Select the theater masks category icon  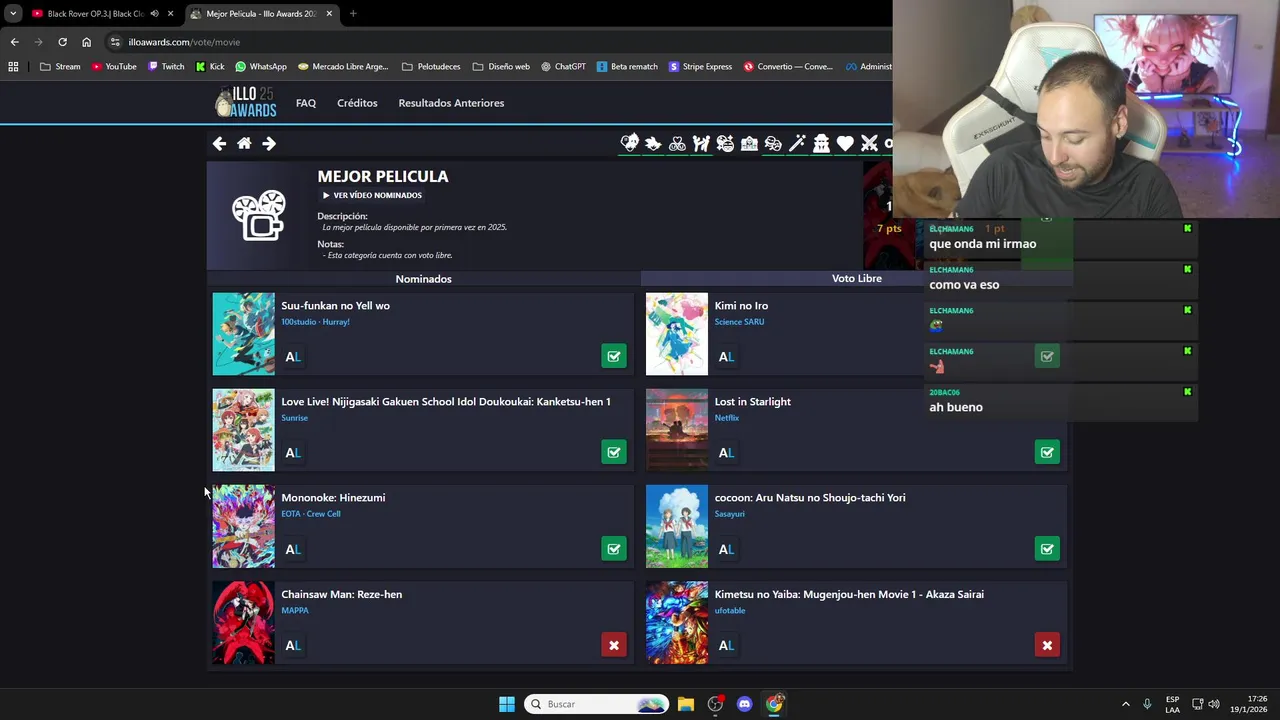[773, 144]
